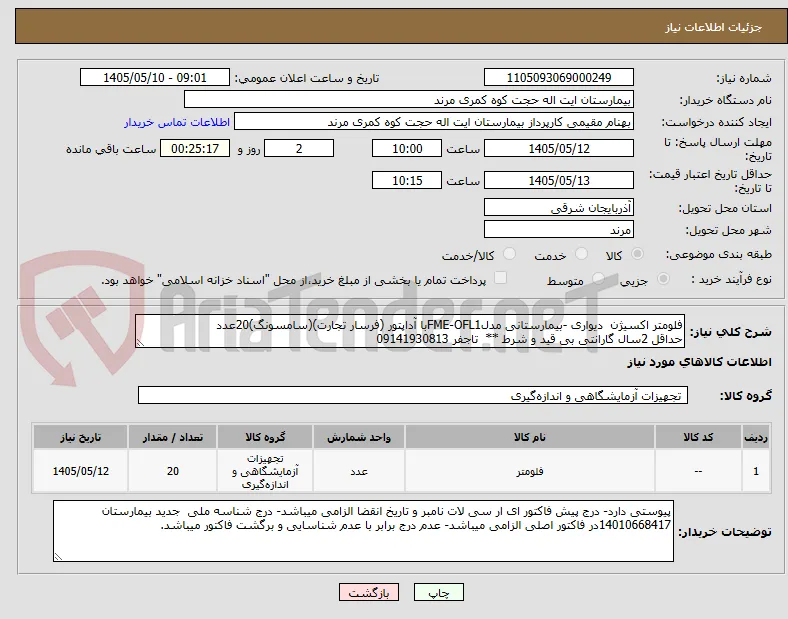This screenshot has width=788, height=619.
Task: Click the واحد شمارش column header
Action: tap(359, 437)
